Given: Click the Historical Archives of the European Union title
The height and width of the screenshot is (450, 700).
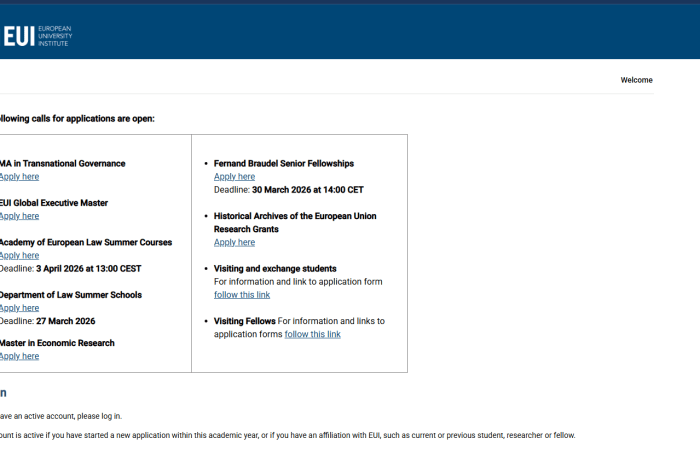Looking at the screenshot, I should (x=295, y=216).
